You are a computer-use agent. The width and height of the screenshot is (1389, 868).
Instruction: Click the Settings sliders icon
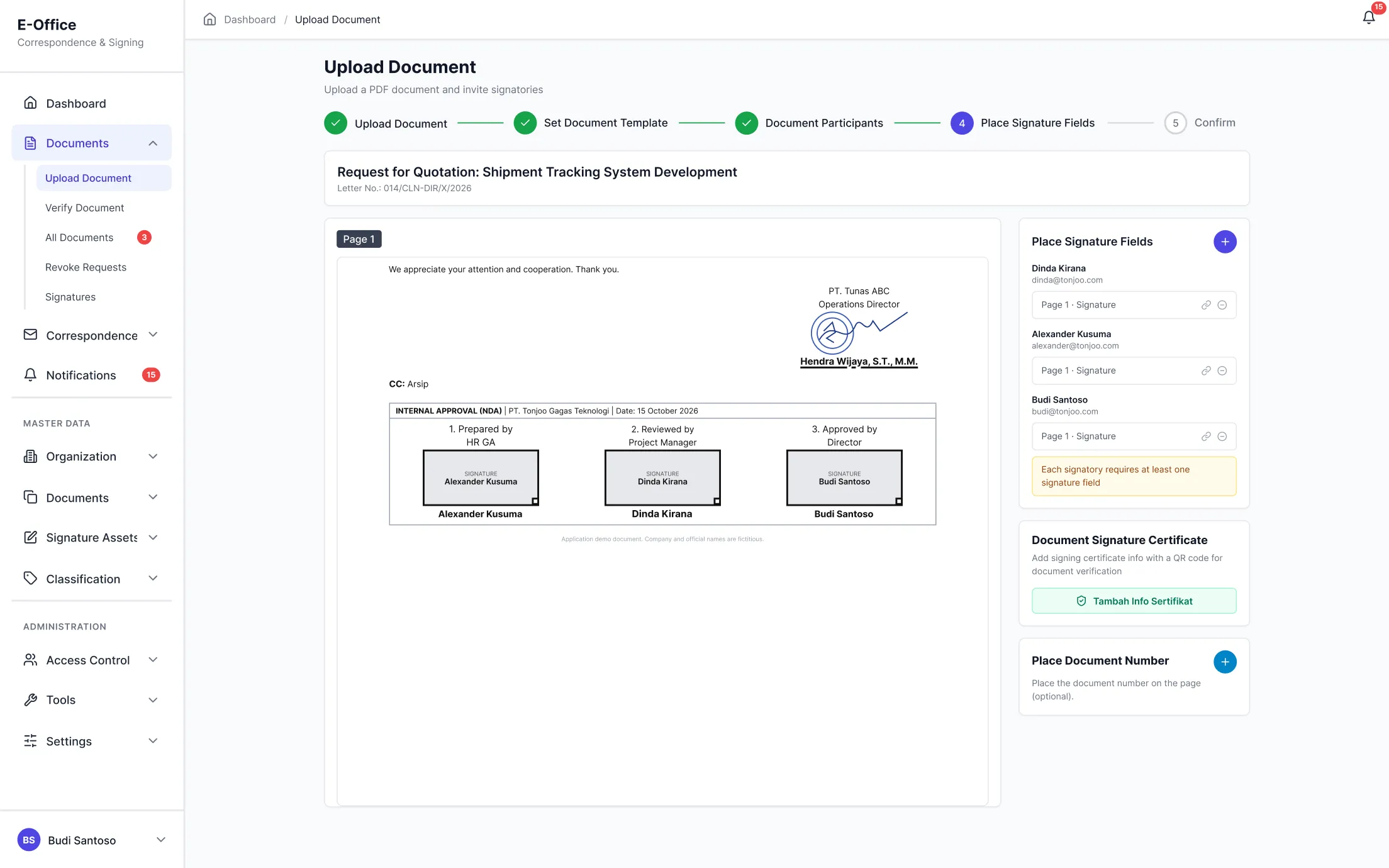click(30, 741)
